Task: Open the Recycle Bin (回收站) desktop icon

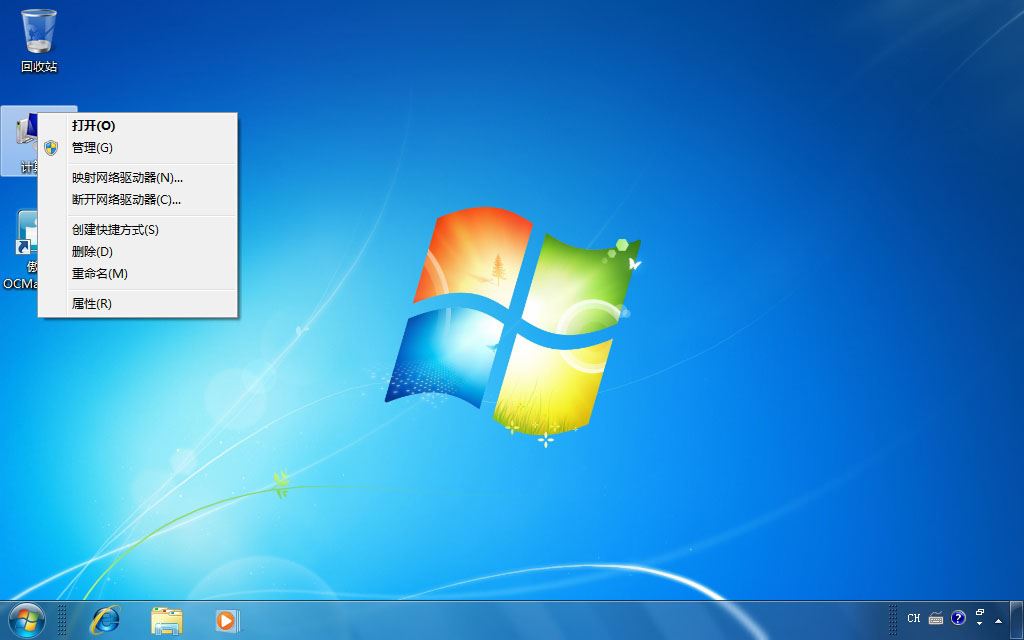Action: point(39,40)
